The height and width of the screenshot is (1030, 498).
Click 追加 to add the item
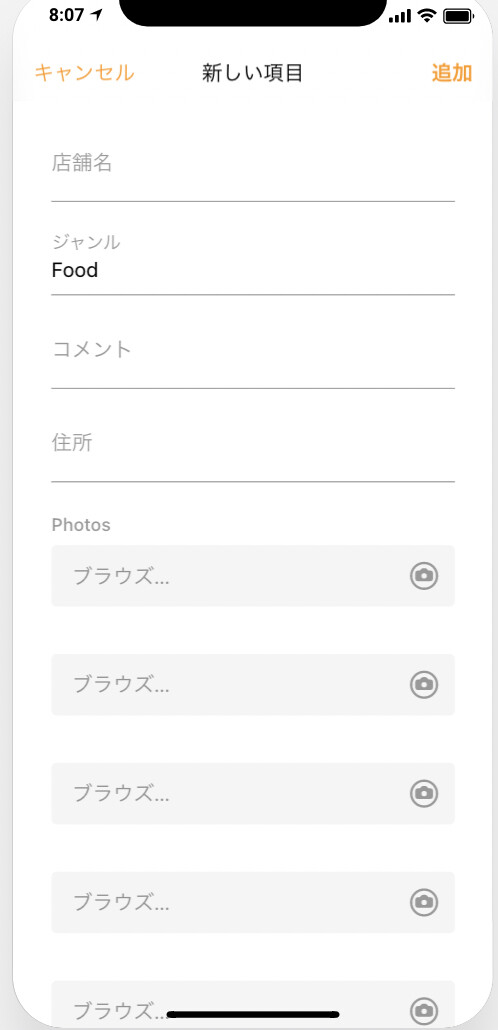[x=452, y=73]
